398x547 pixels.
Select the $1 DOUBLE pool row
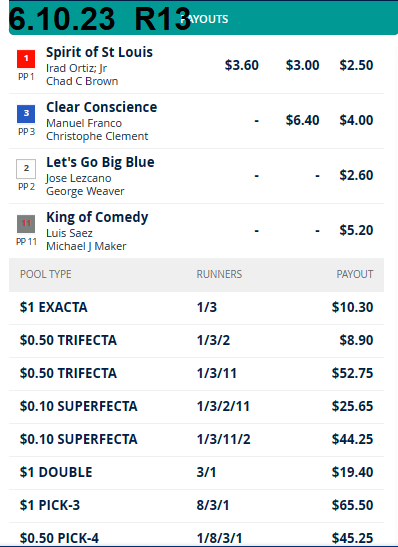196,472
